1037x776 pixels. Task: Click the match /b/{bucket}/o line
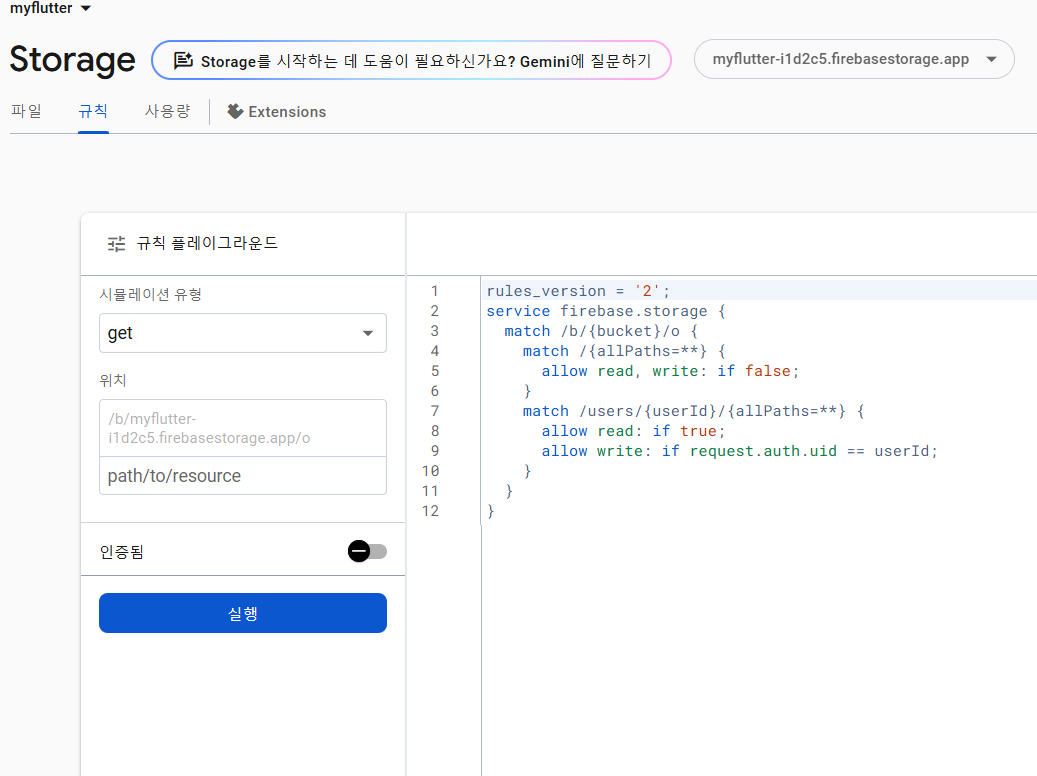click(601, 331)
